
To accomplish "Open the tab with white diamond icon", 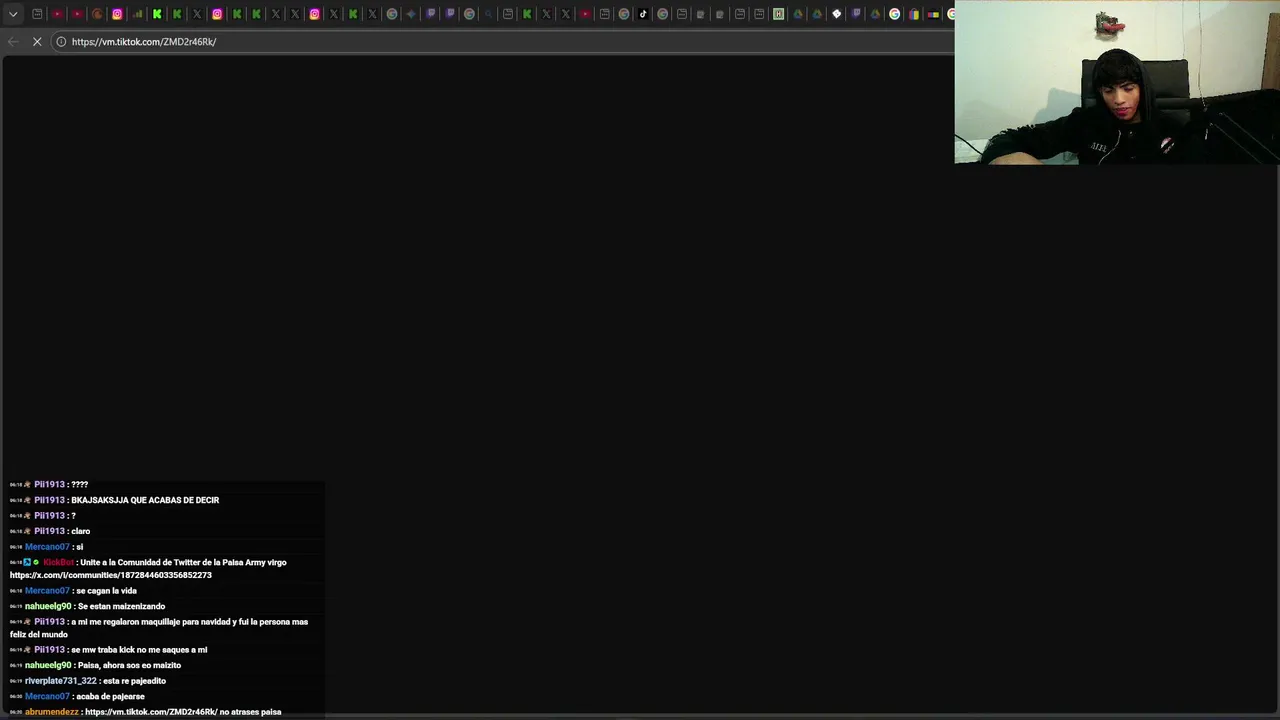I will click(836, 14).
